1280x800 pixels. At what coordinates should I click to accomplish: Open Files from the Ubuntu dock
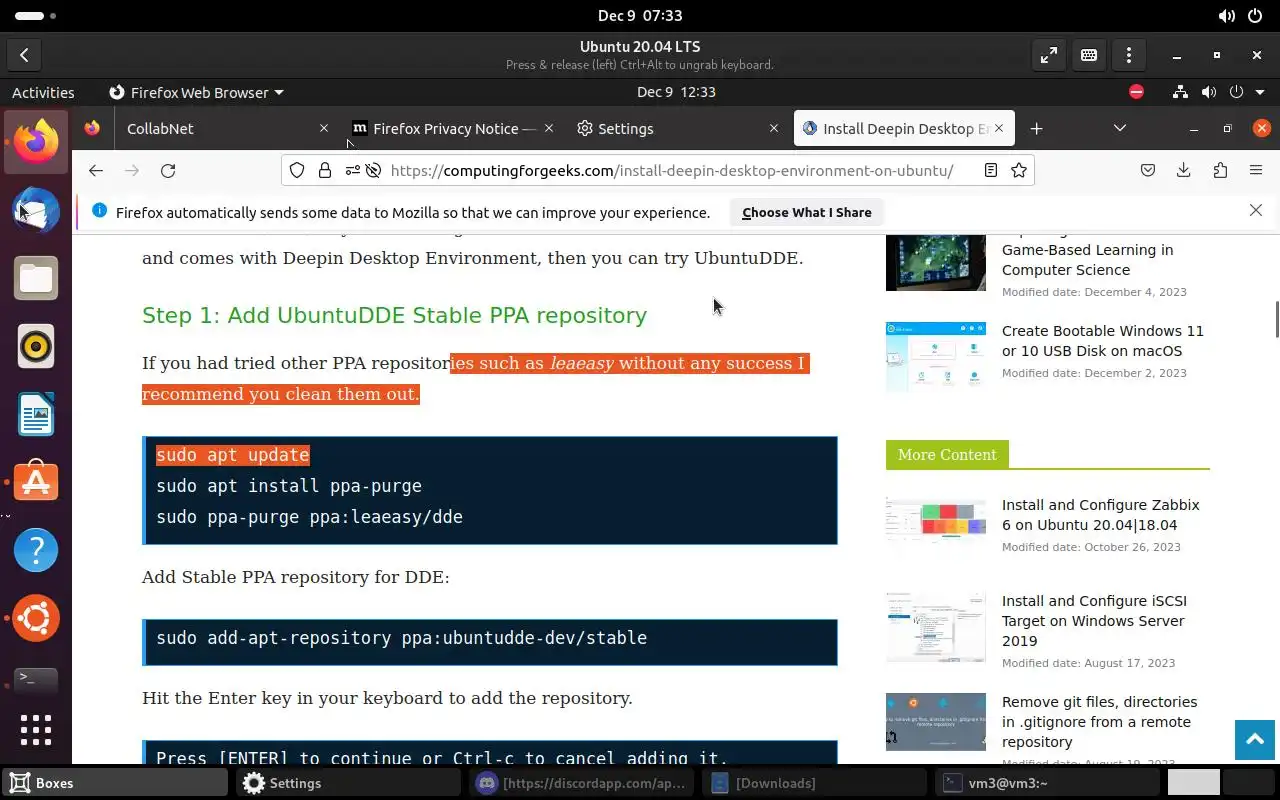click(x=36, y=278)
